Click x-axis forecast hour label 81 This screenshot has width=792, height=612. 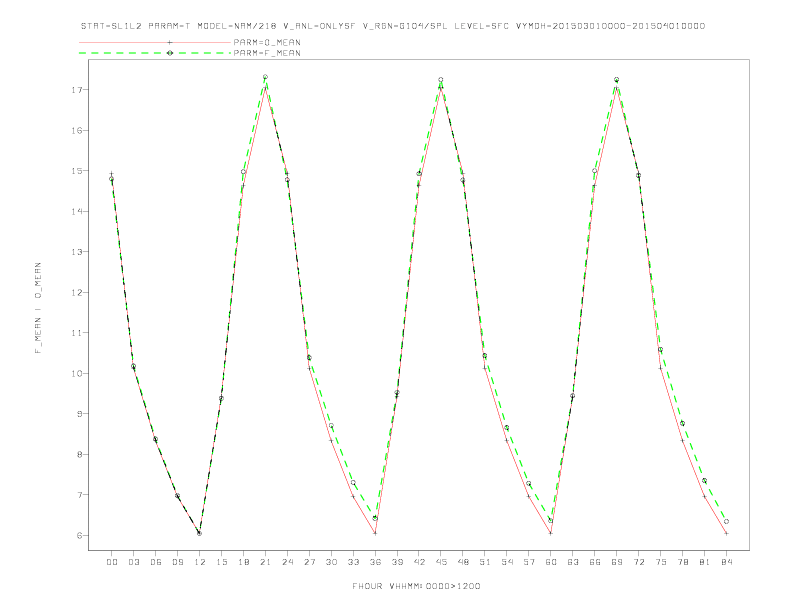tap(704, 562)
